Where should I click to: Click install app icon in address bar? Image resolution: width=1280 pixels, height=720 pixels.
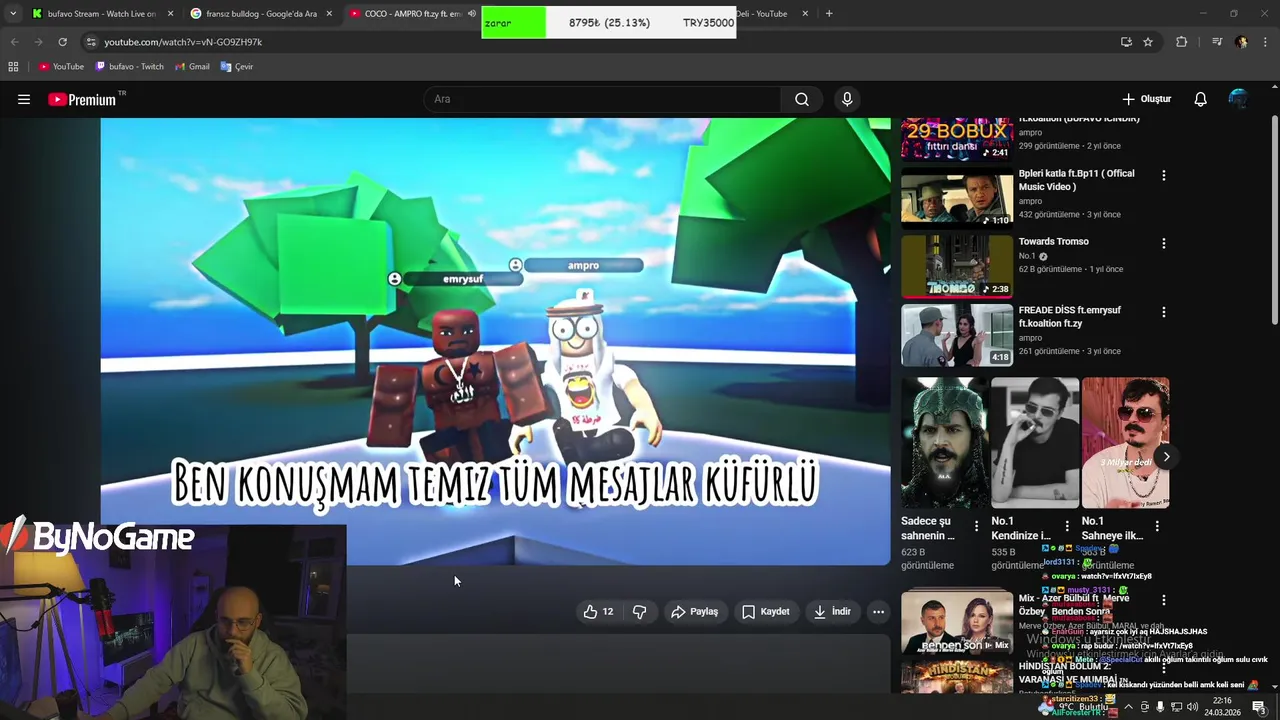(1126, 42)
